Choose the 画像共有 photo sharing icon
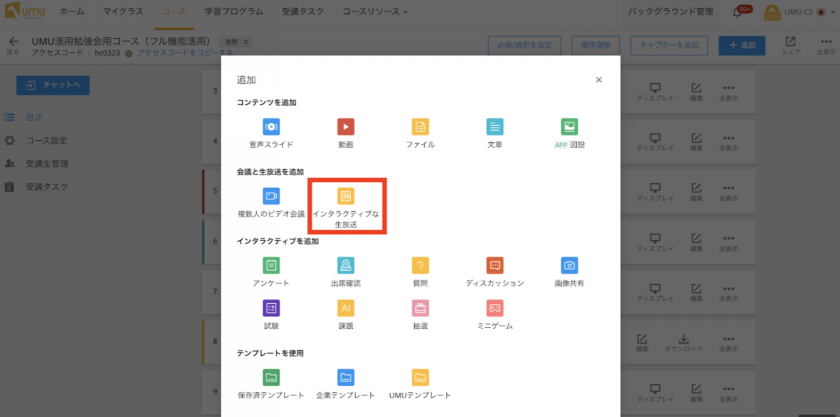This screenshot has height=417, width=840. (x=569, y=265)
